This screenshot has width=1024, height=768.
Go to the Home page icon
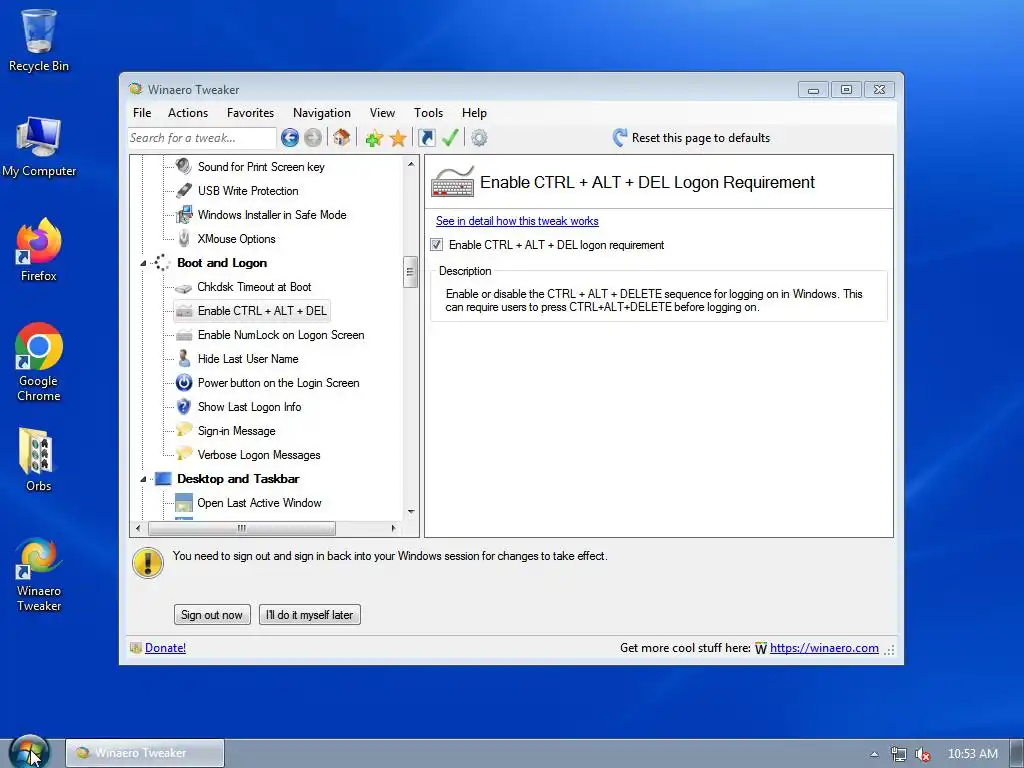tap(342, 138)
